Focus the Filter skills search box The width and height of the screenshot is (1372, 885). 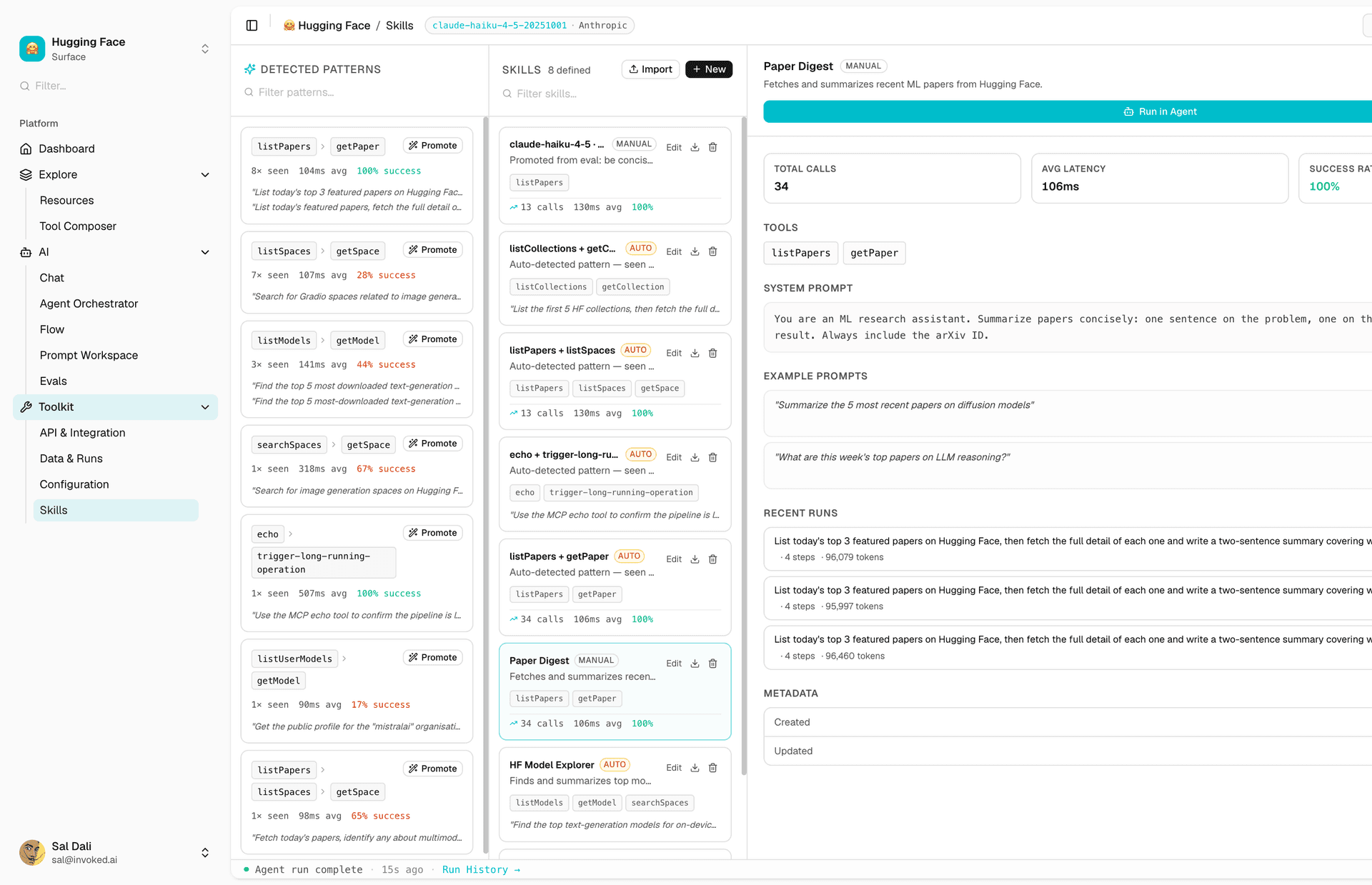pos(617,94)
